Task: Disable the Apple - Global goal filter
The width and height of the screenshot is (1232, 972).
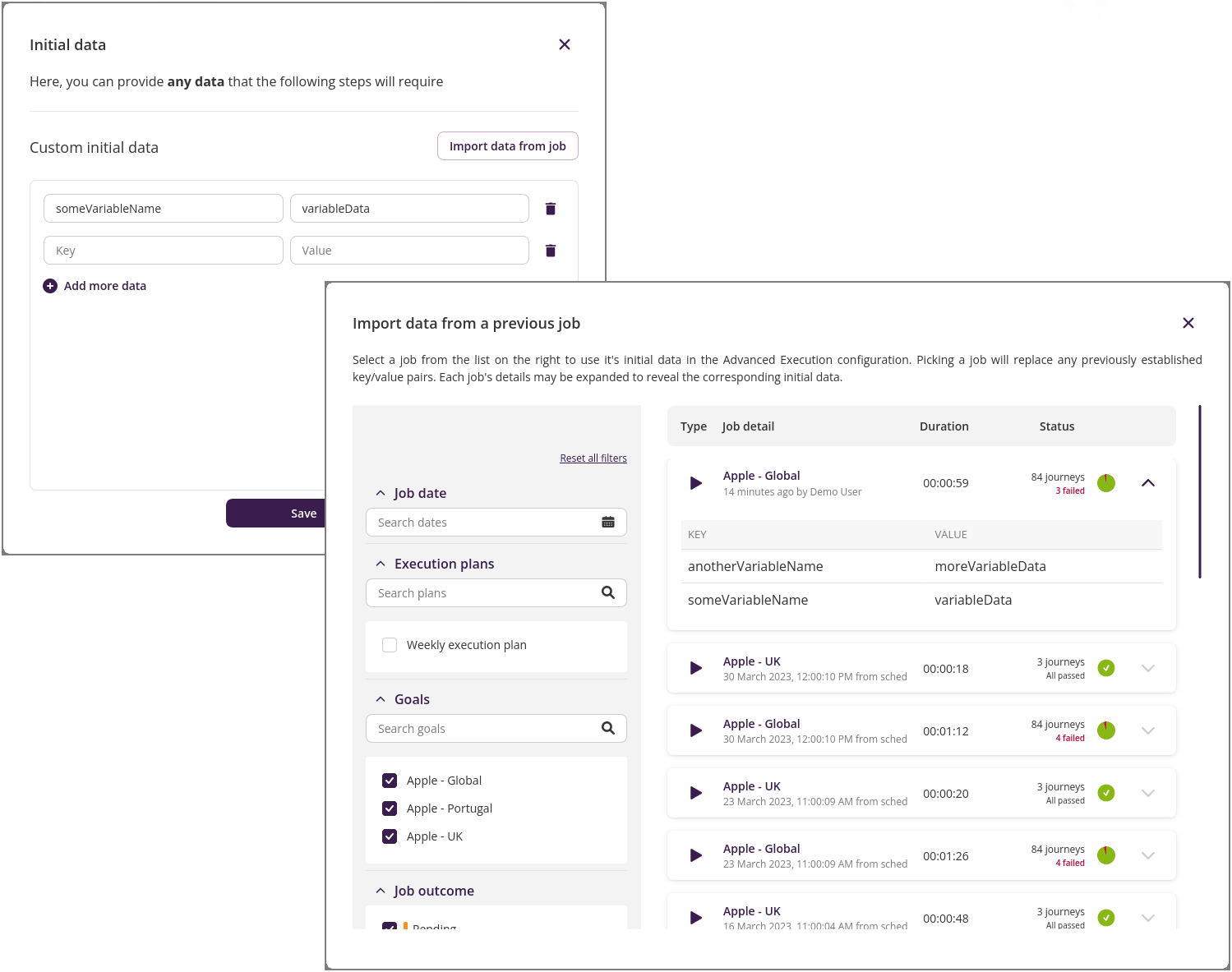Action: tap(389, 780)
